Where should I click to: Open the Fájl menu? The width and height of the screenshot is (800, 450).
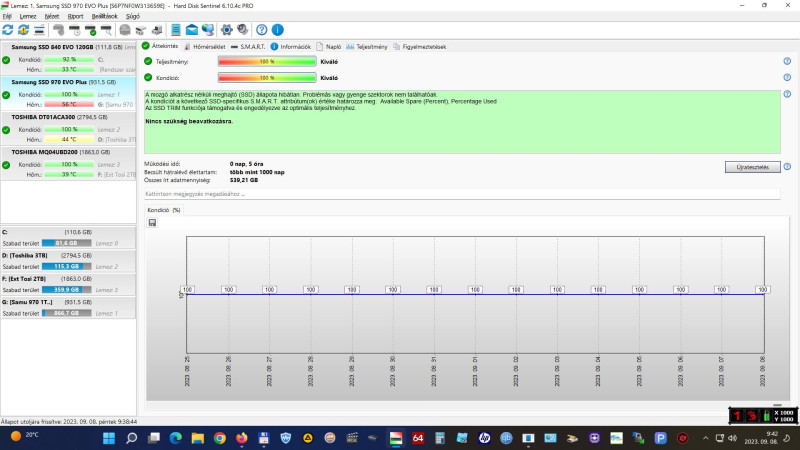pyautogui.click(x=7, y=16)
